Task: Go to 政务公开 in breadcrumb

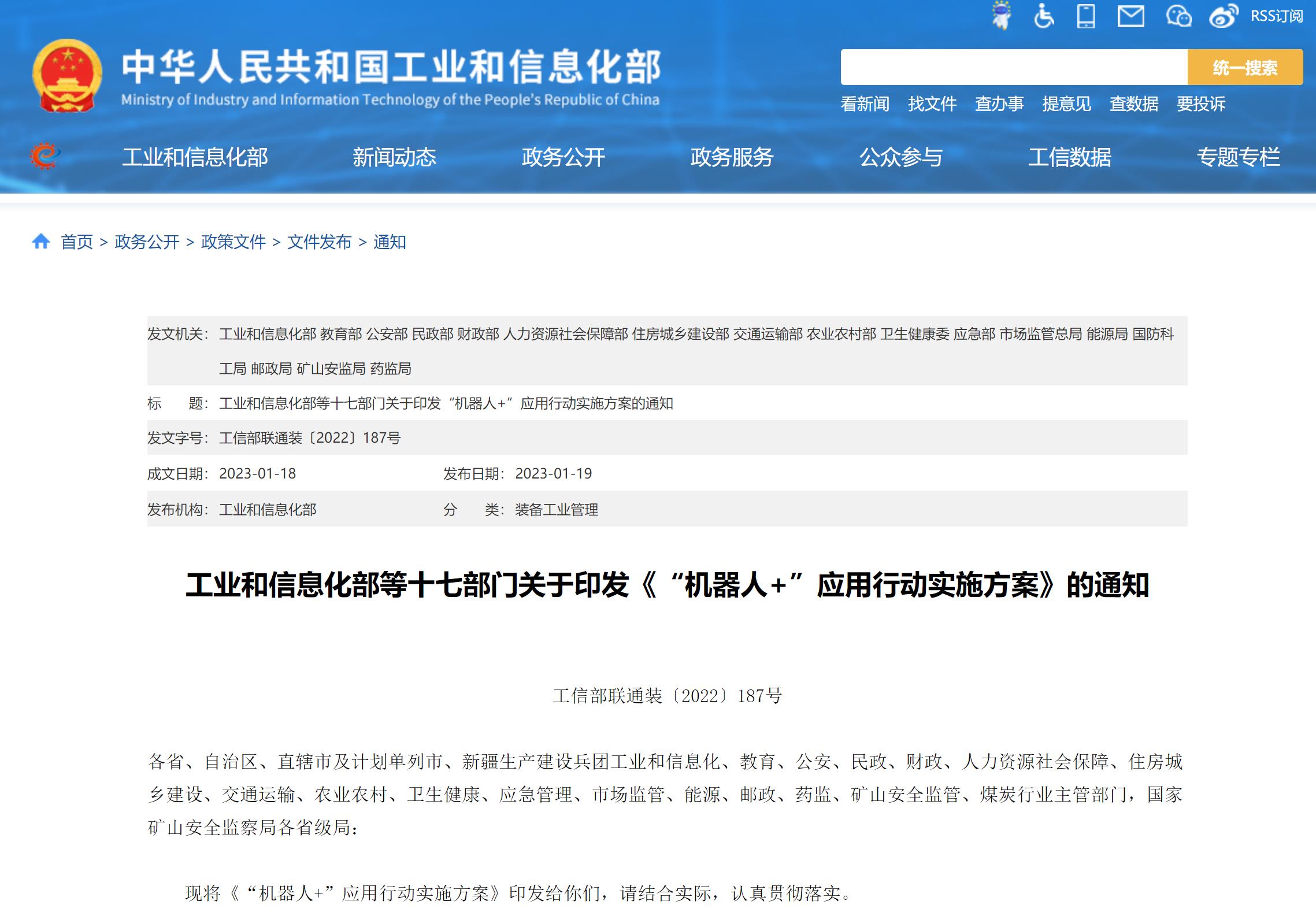Action: [147, 242]
